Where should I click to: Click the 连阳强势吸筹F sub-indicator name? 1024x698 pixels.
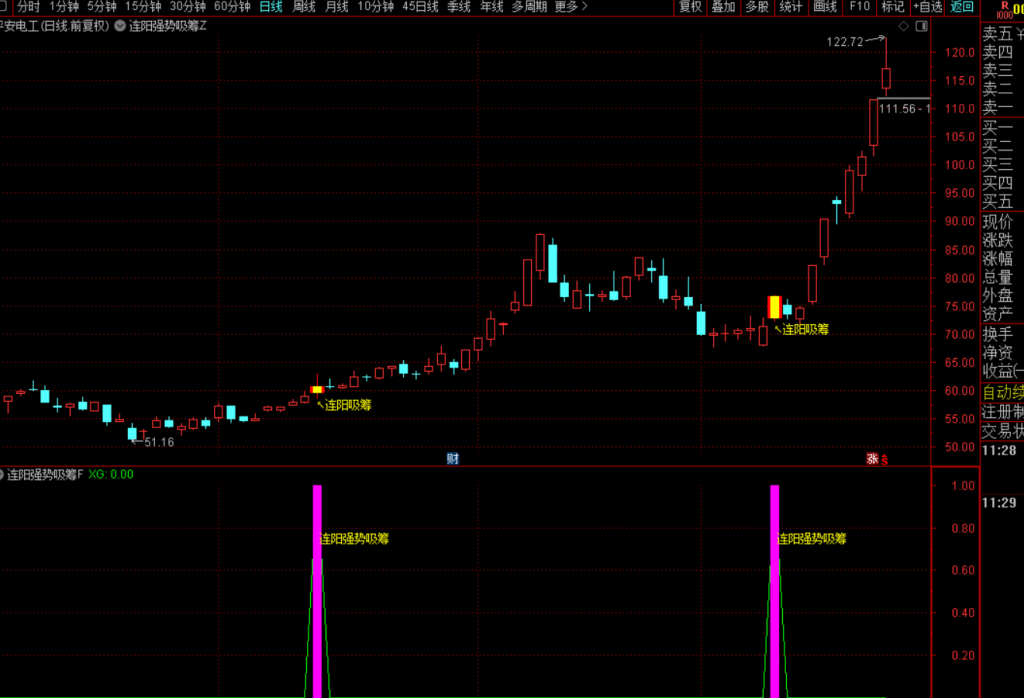coord(45,474)
